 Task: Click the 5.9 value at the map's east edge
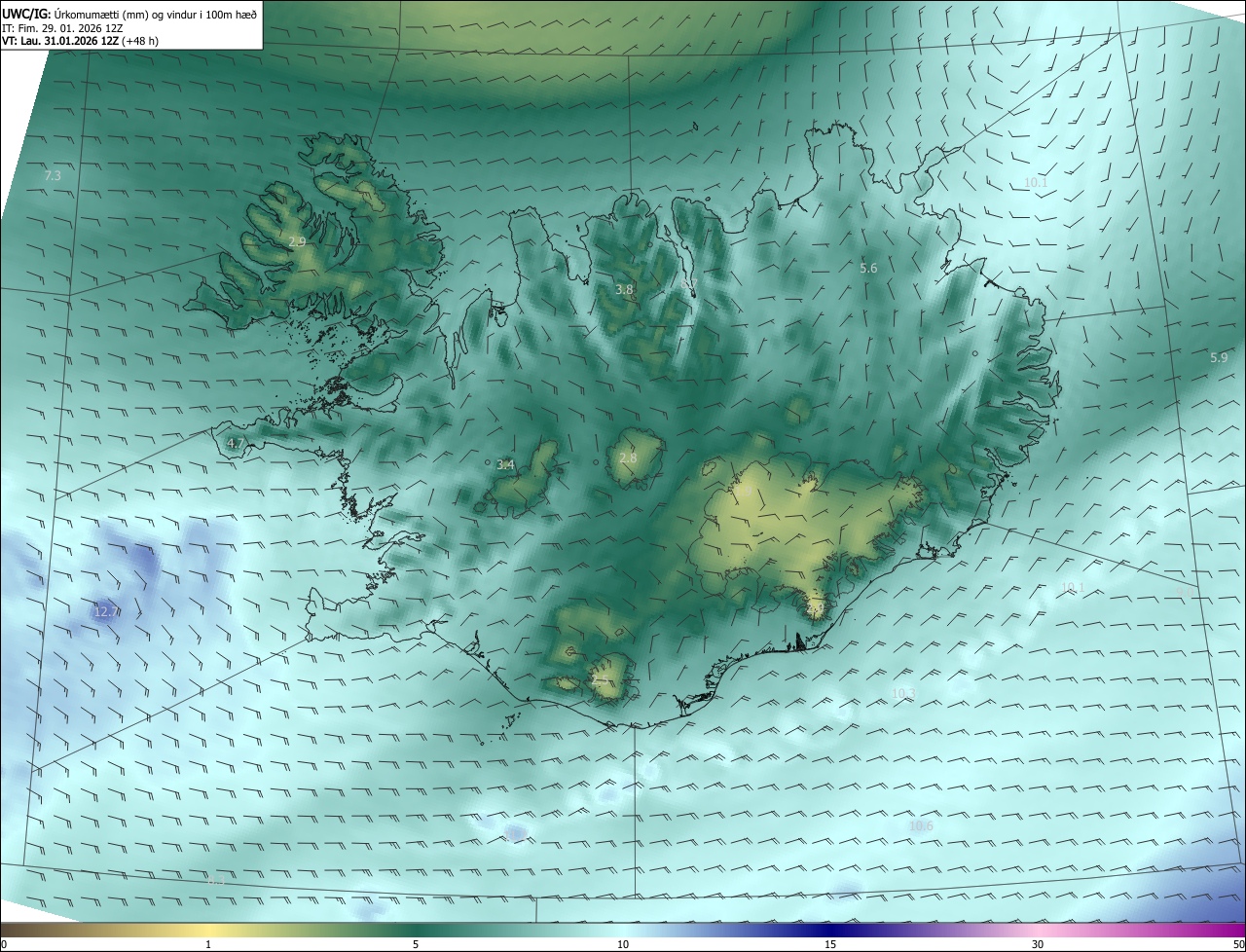point(1219,358)
